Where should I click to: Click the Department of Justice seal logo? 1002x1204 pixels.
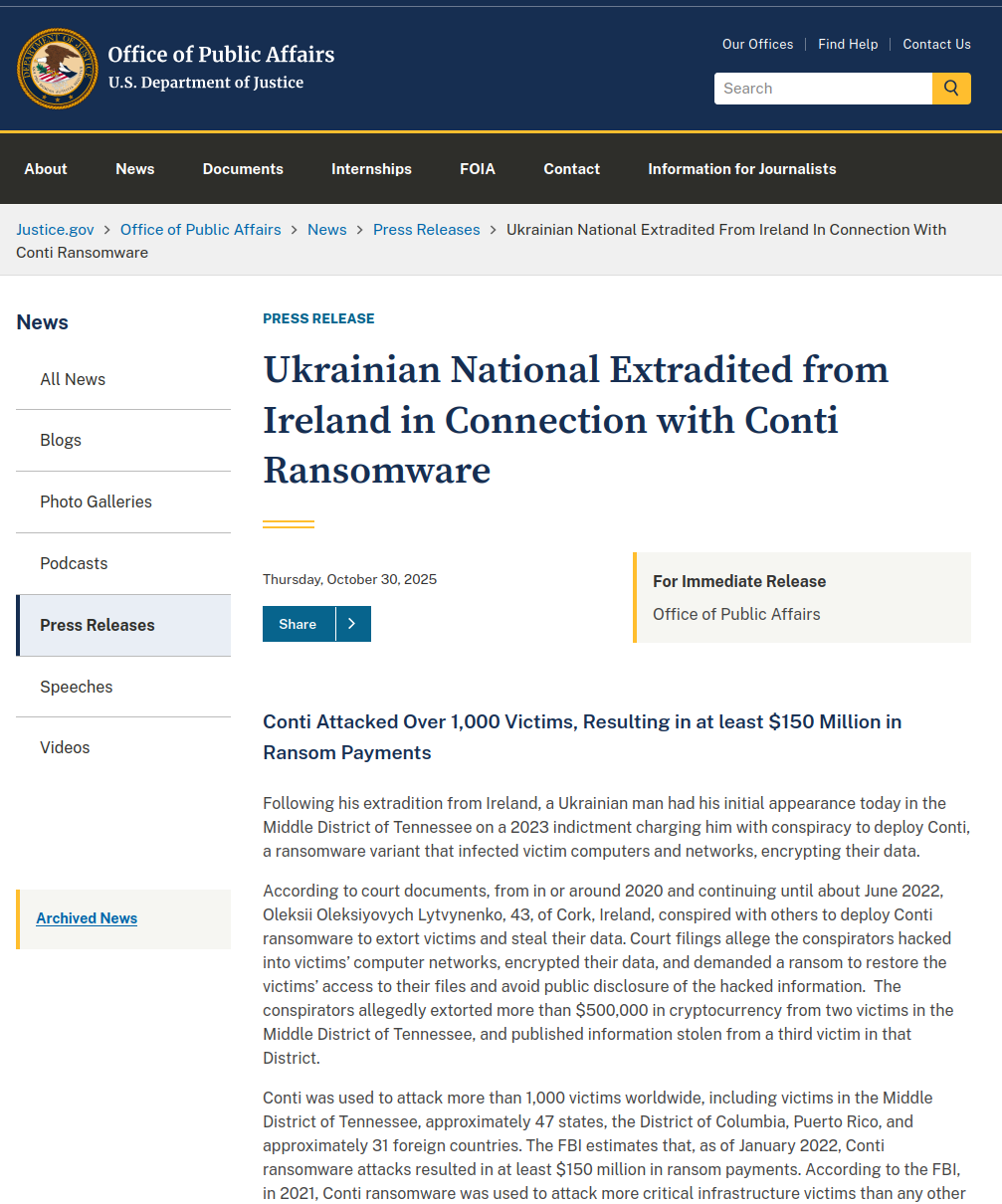pyautogui.click(x=58, y=69)
